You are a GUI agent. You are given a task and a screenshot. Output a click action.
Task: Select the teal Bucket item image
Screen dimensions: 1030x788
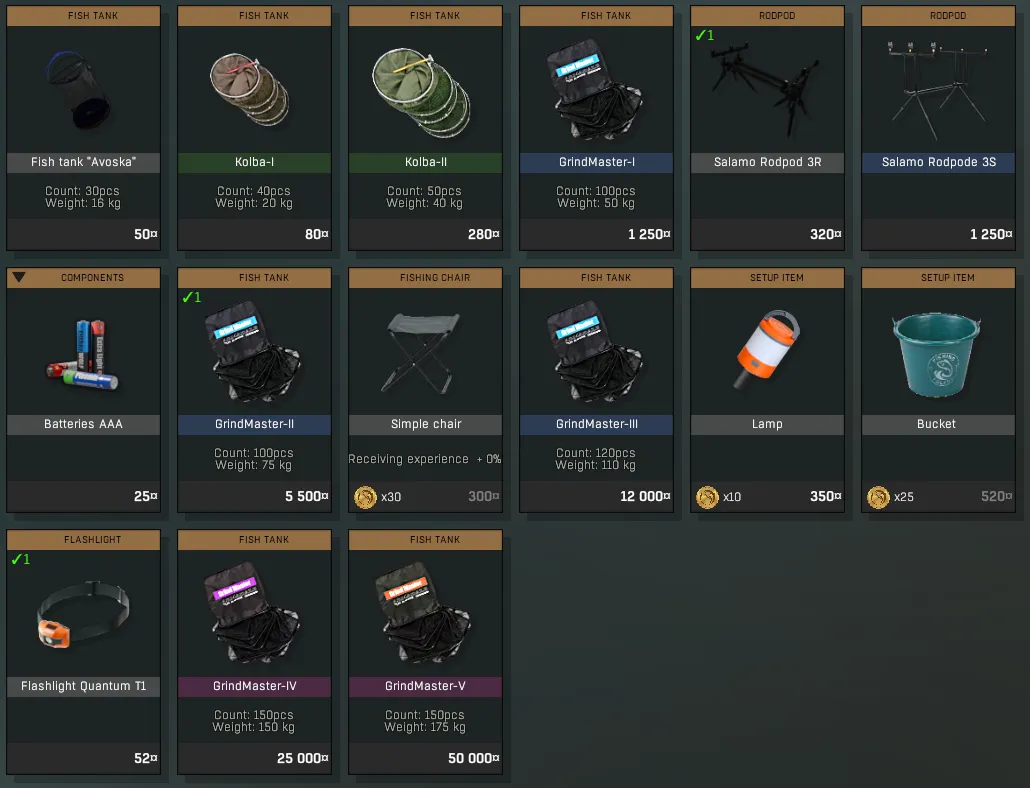pos(936,353)
